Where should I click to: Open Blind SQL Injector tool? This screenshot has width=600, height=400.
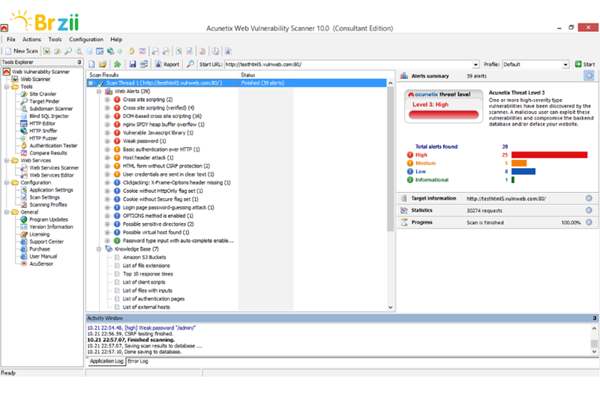49,116
